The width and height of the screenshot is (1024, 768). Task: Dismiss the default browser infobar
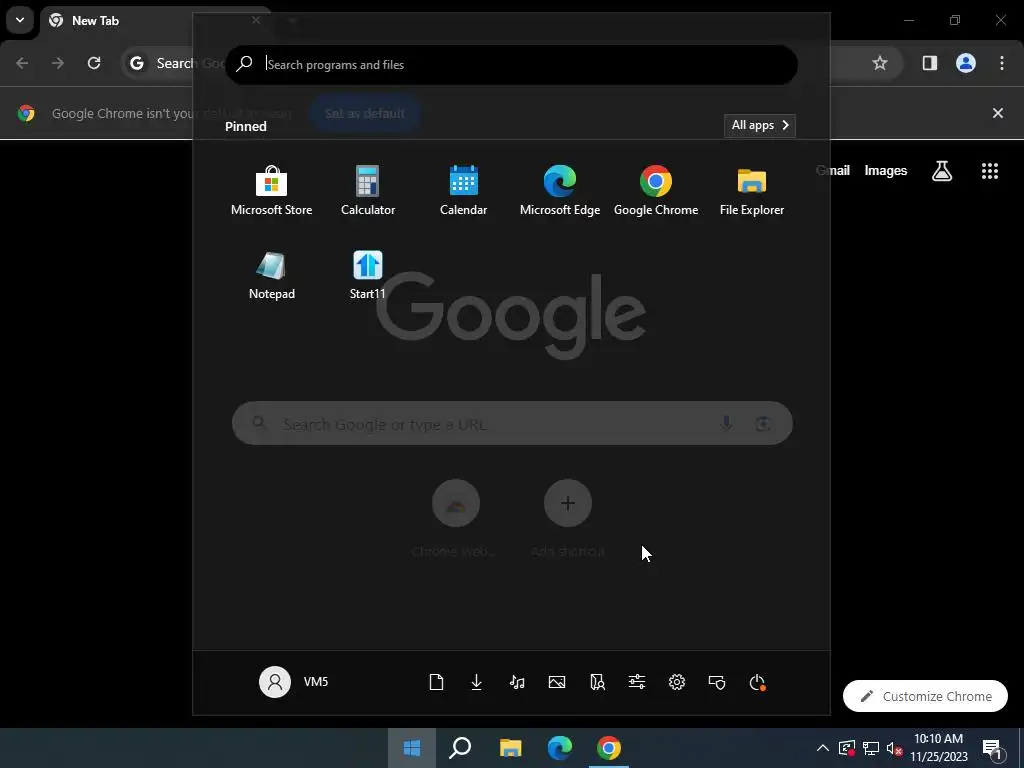click(998, 113)
